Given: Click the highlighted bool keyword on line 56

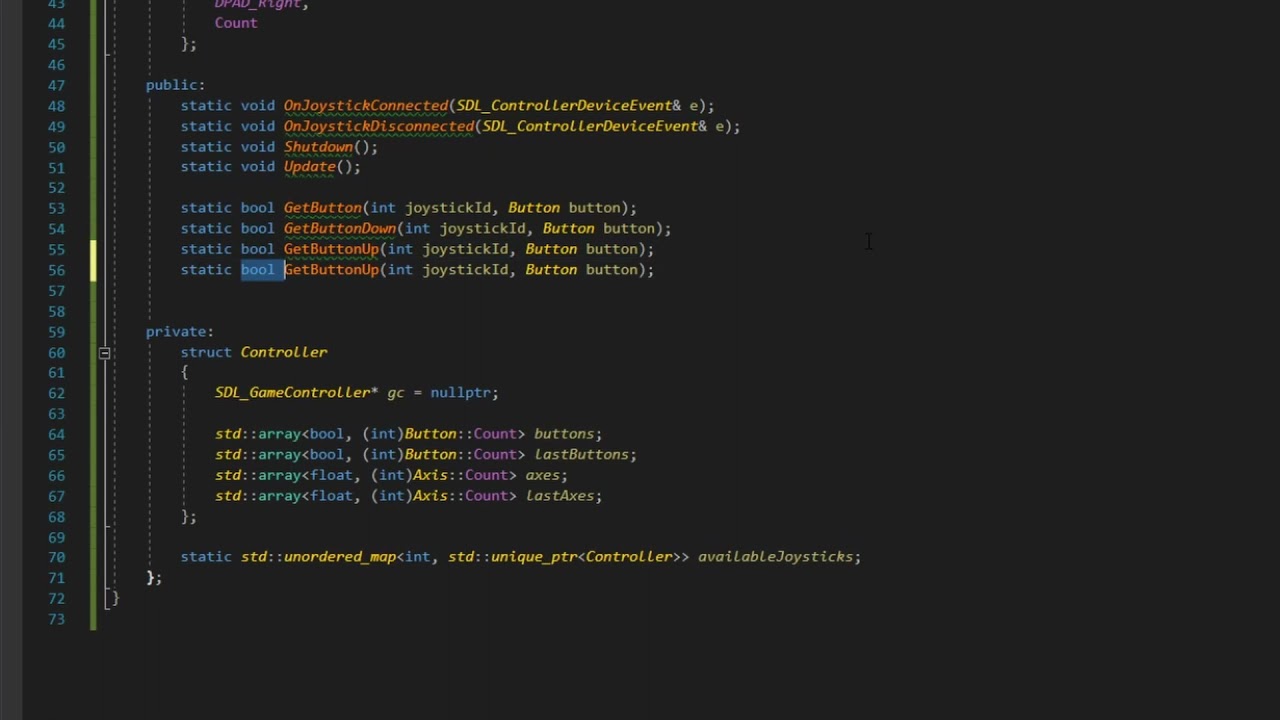Looking at the screenshot, I should click(x=257, y=270).
